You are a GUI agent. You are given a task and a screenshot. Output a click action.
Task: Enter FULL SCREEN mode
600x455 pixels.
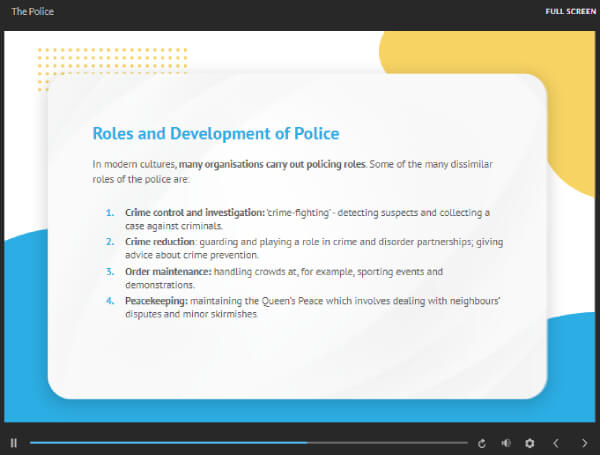[571, 11]
